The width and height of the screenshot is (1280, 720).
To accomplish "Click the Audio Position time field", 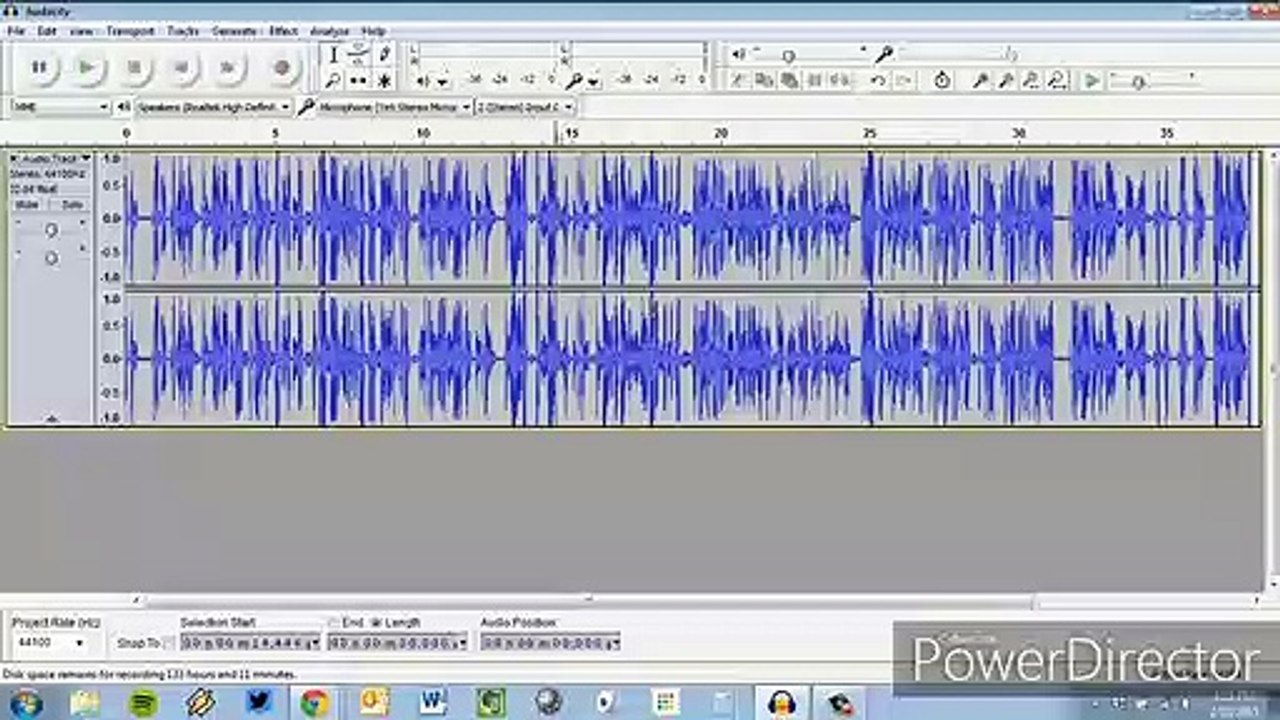I will click(549, 643).
